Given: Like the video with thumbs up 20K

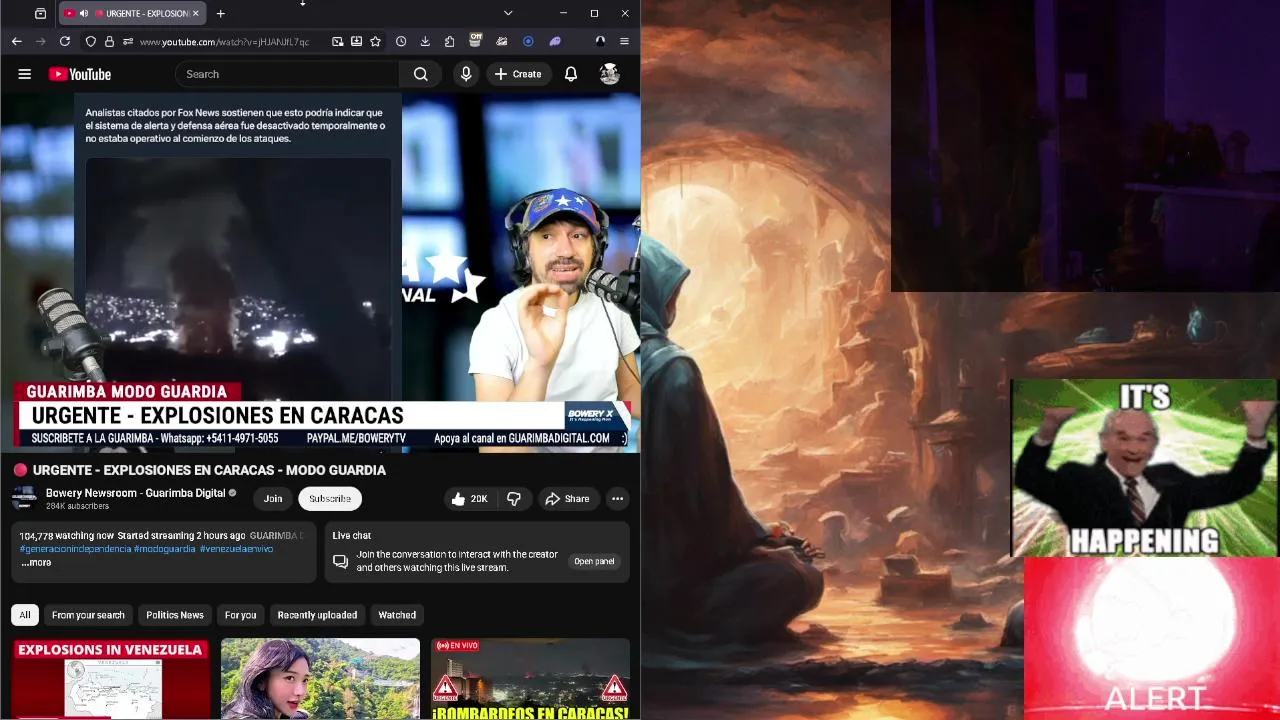Looking at the screenshot, I should [469, 499].
